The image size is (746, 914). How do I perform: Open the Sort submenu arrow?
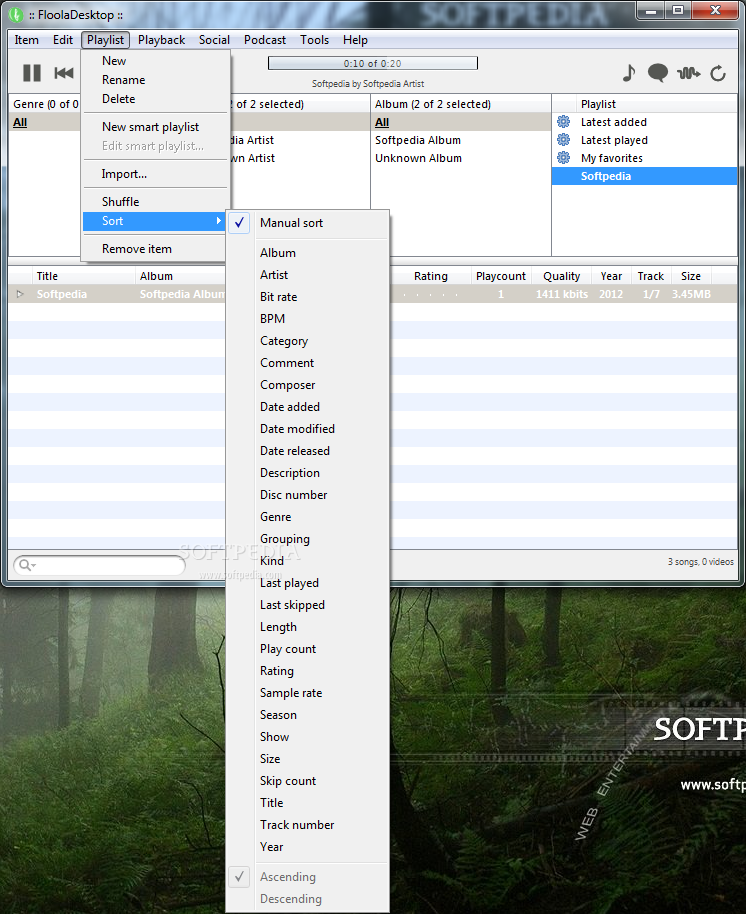(x=219, y=221)
